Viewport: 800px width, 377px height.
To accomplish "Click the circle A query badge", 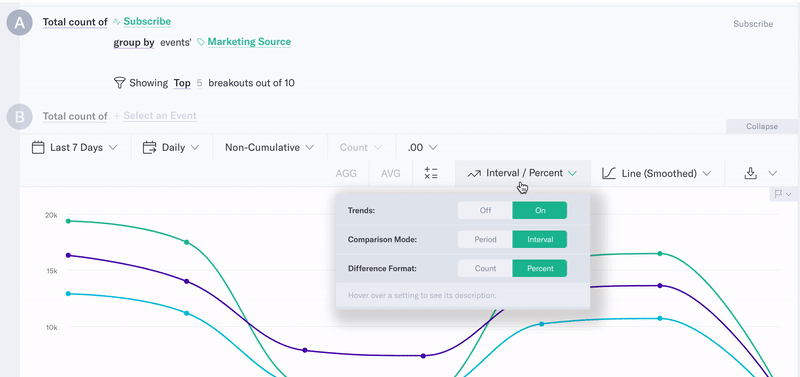I will [x=20, y=23].
